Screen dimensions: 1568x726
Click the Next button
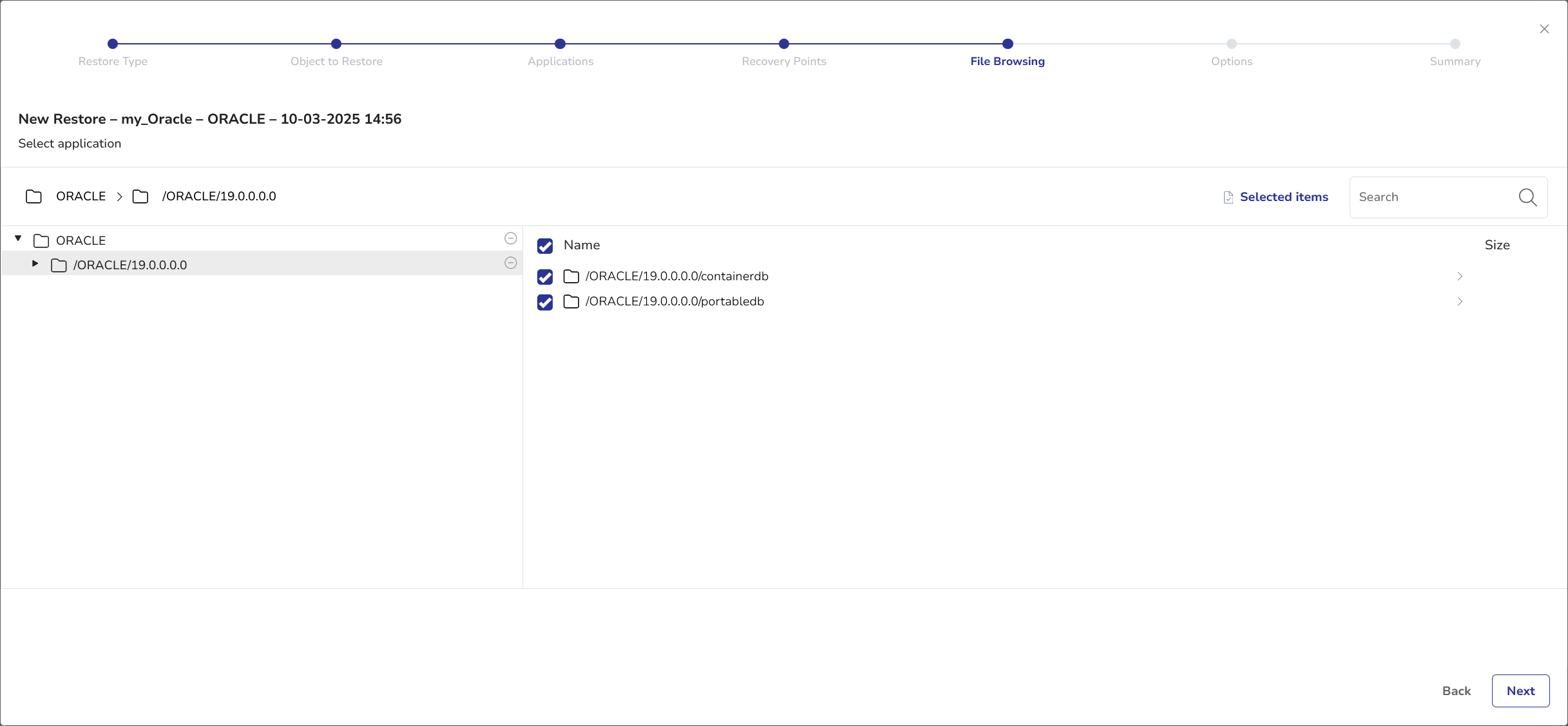click(1520, 691)
